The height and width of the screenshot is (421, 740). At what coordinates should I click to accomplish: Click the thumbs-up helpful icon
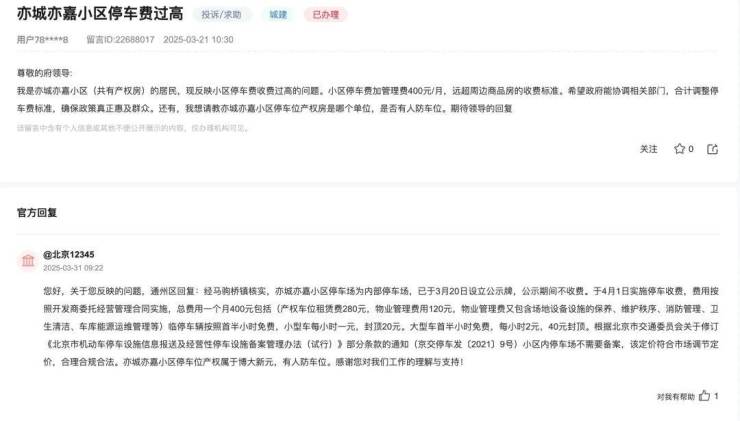coord(704,396)
